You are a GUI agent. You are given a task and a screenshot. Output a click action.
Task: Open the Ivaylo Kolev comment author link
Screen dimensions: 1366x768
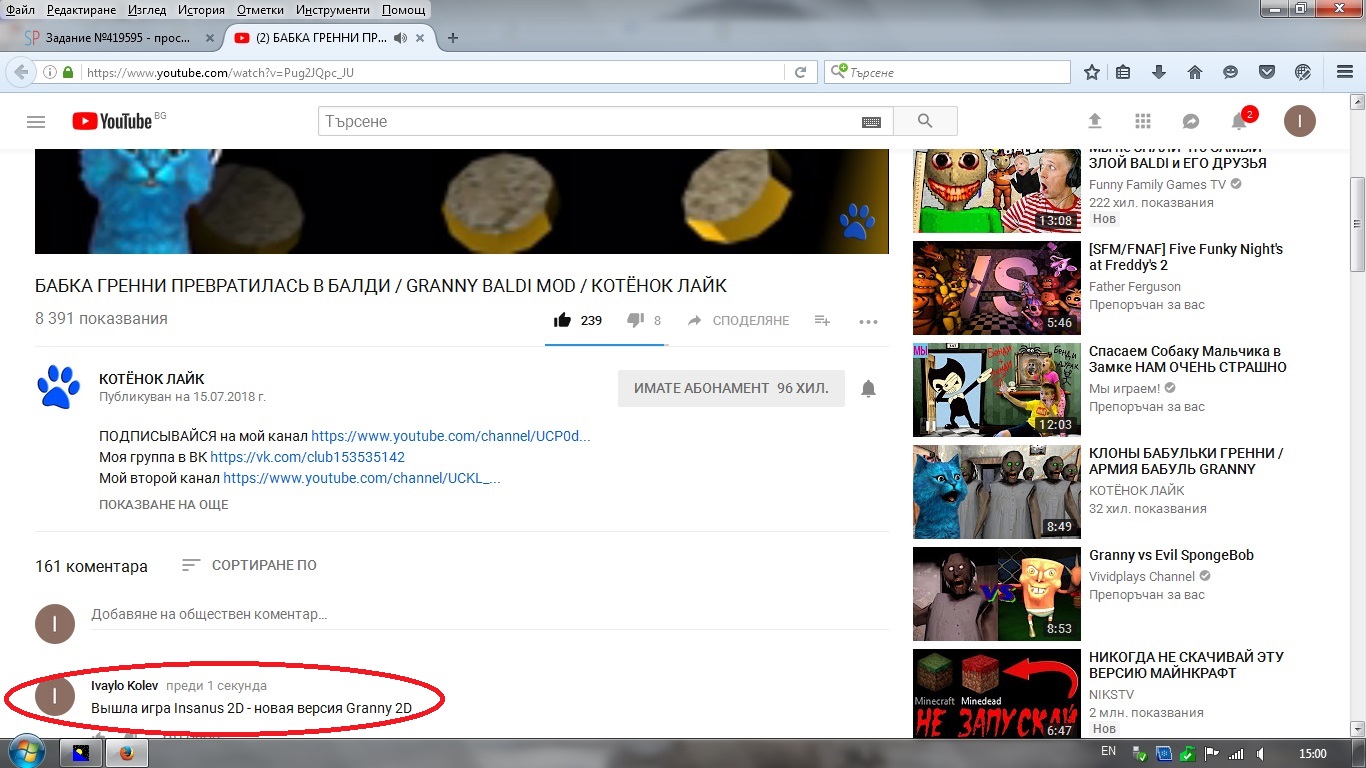(124, 686)
